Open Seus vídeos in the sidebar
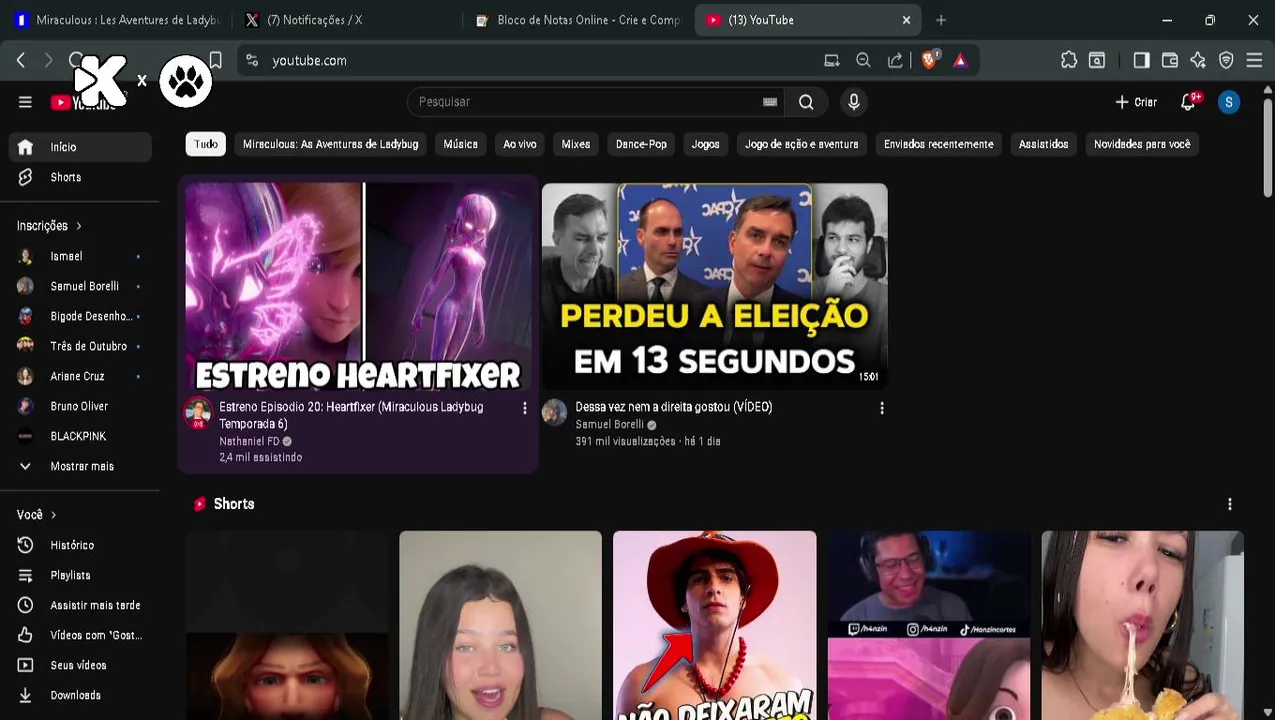This screenshot has width=1275, height=720. pos(80,665)
